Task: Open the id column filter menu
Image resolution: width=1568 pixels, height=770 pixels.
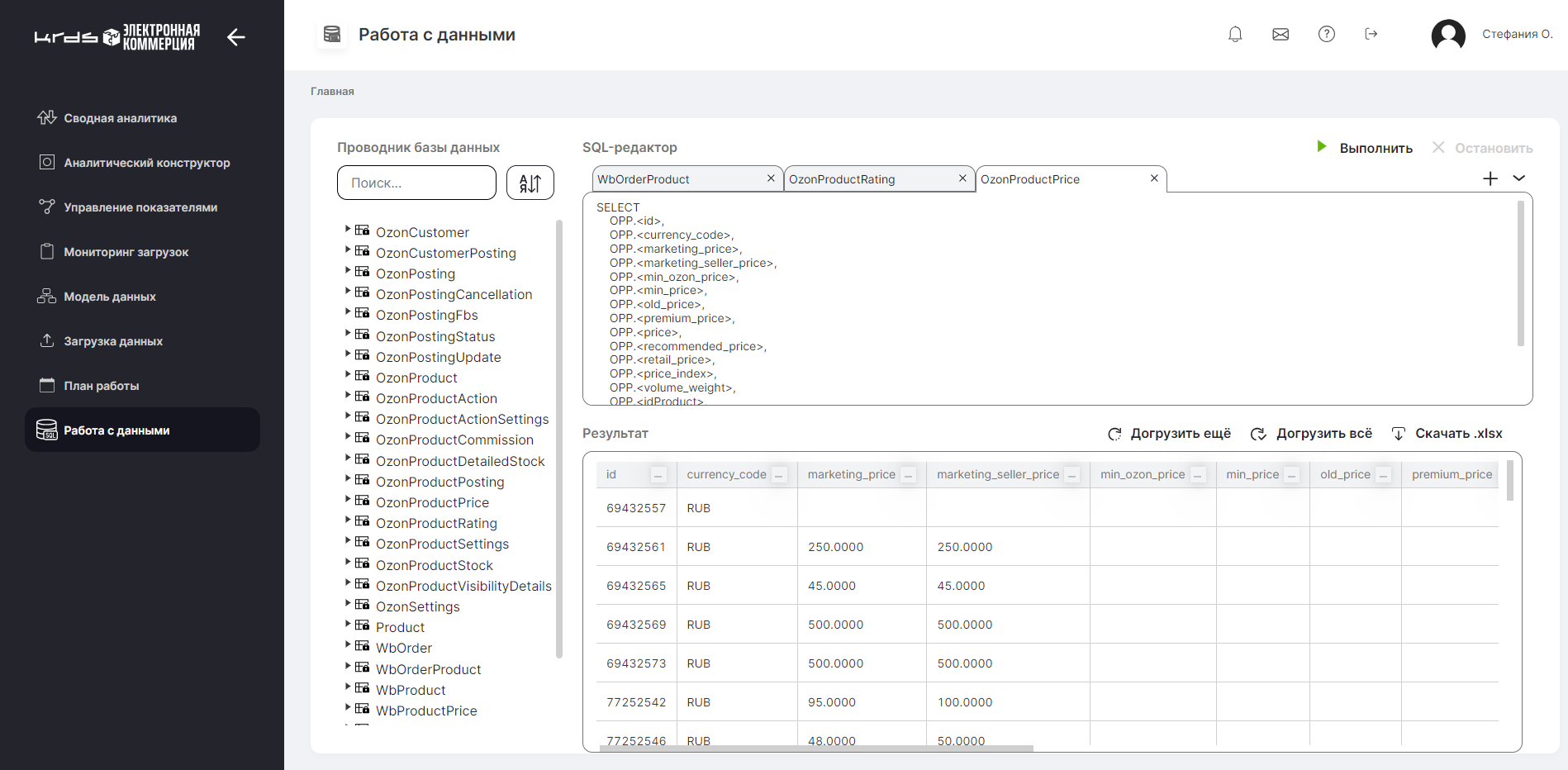Action: [658, 475]
